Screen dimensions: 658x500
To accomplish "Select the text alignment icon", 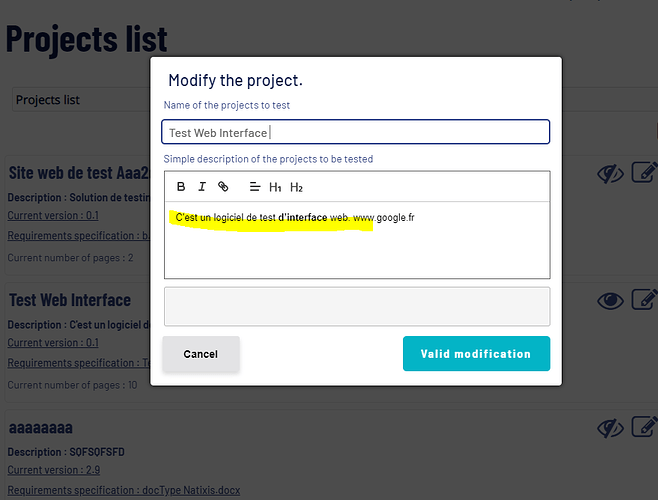I will click(255, 186).
